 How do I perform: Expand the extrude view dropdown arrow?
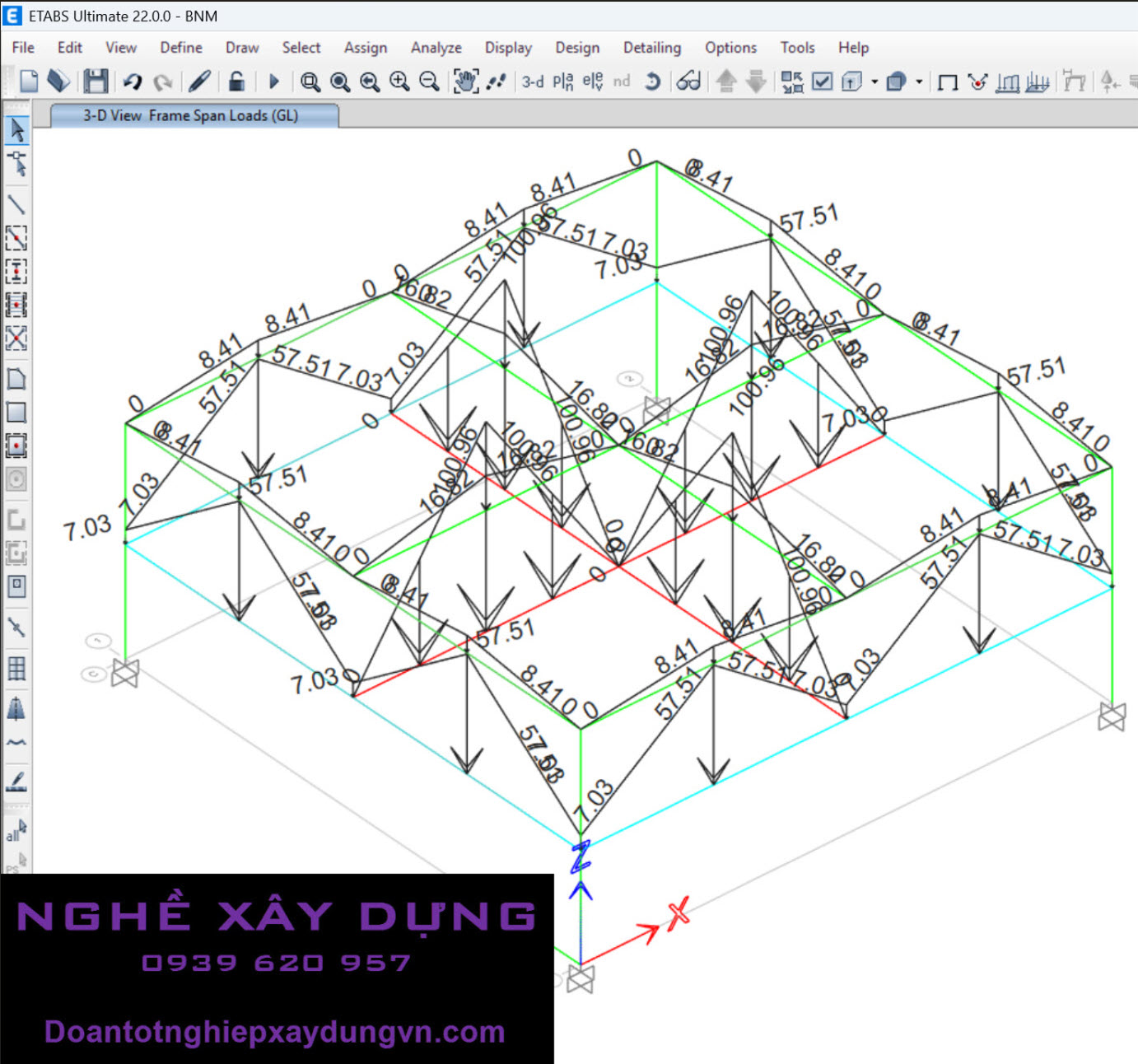point(874,82)
